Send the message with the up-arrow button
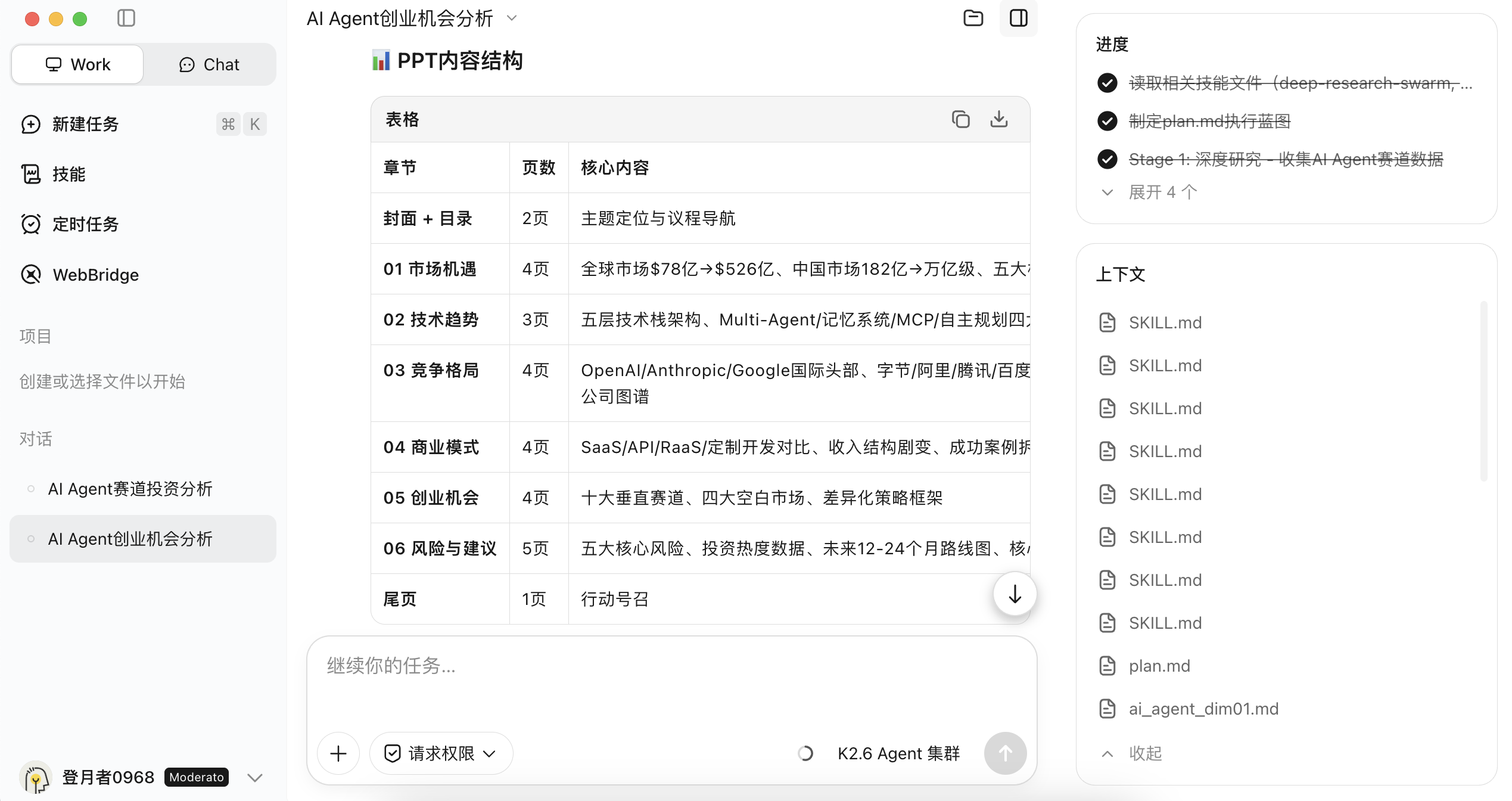 click(x=1006, y=753)
